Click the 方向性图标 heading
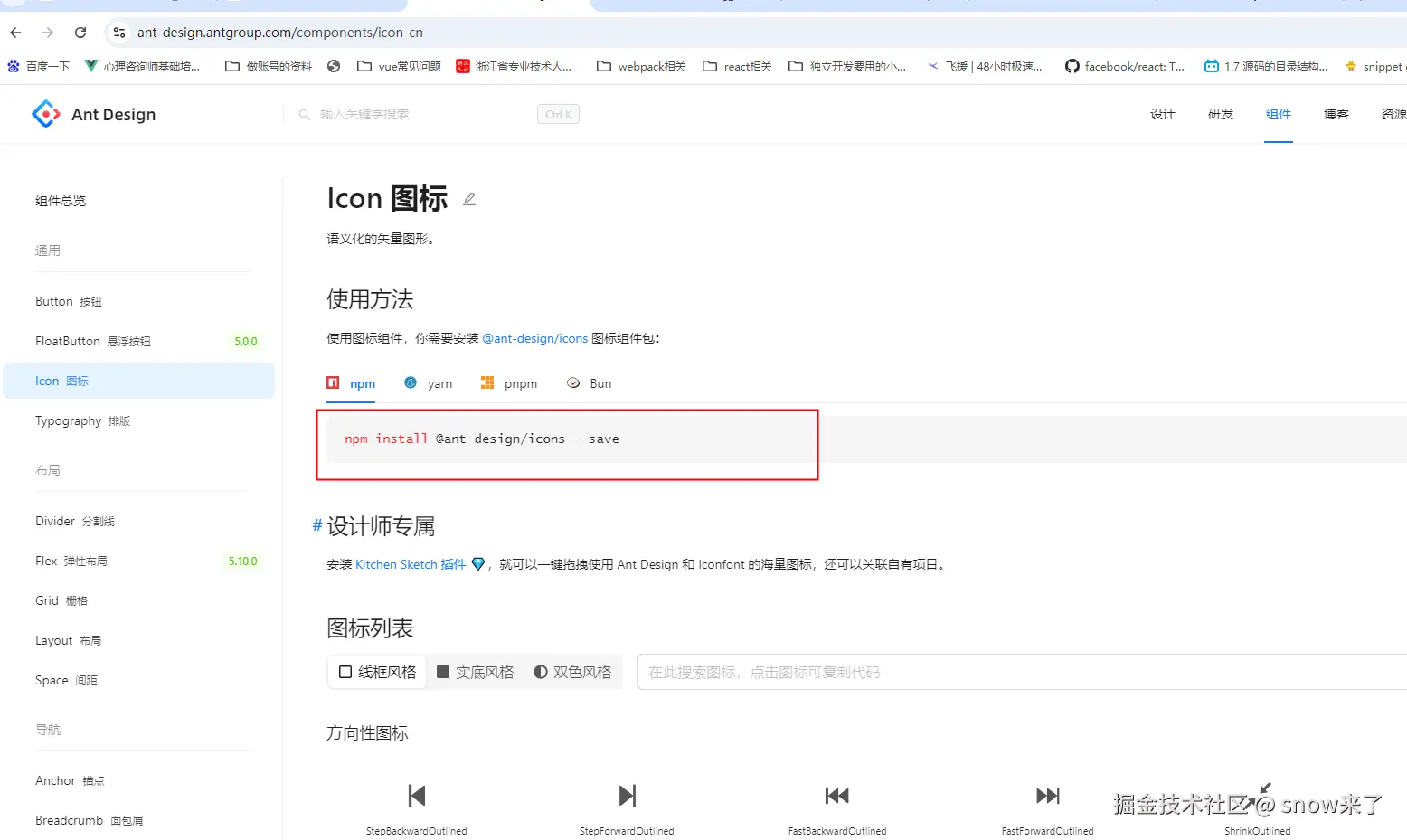Screen dimensions: 1407x840 (367, 733)
